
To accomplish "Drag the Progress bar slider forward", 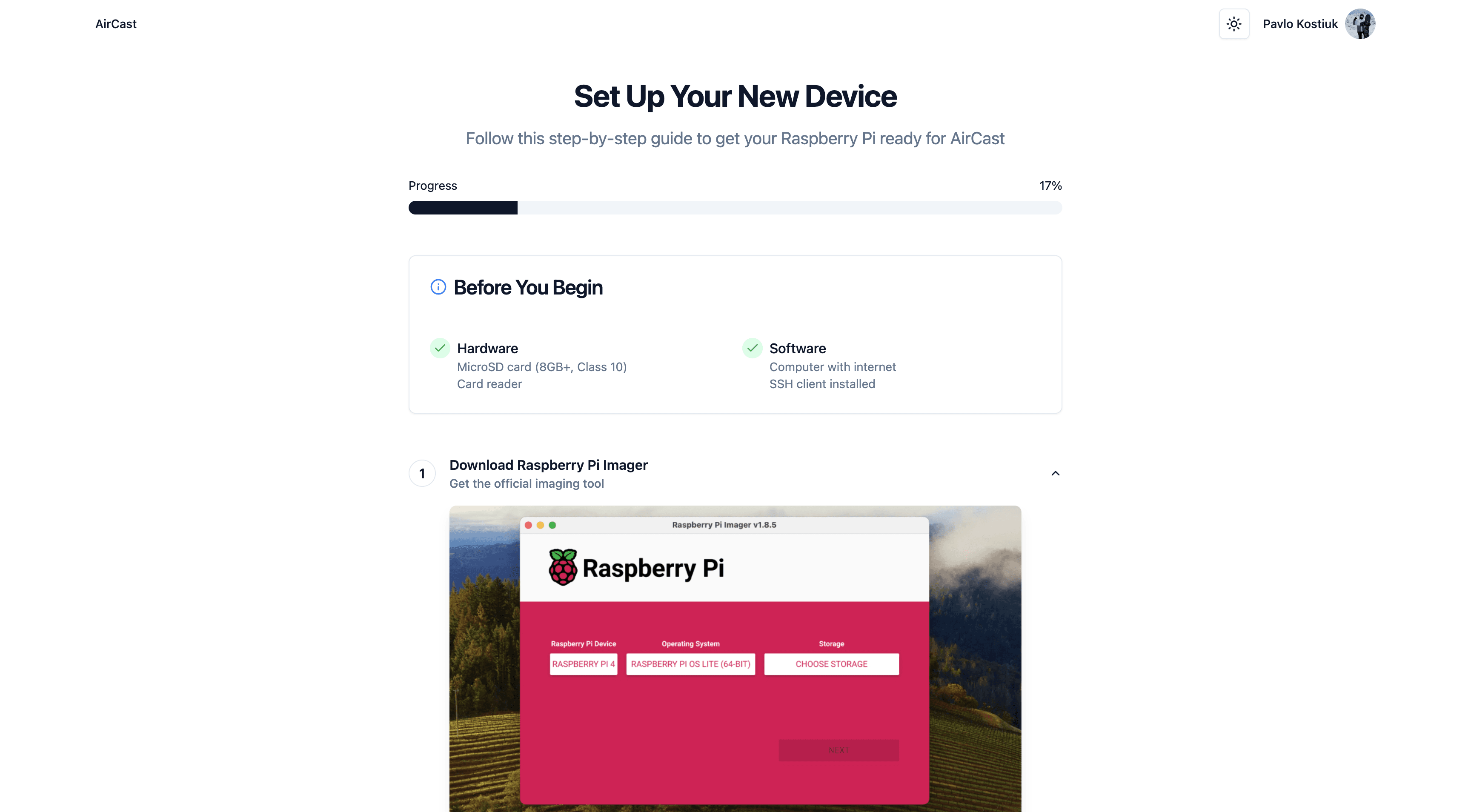I will point(518,207).
